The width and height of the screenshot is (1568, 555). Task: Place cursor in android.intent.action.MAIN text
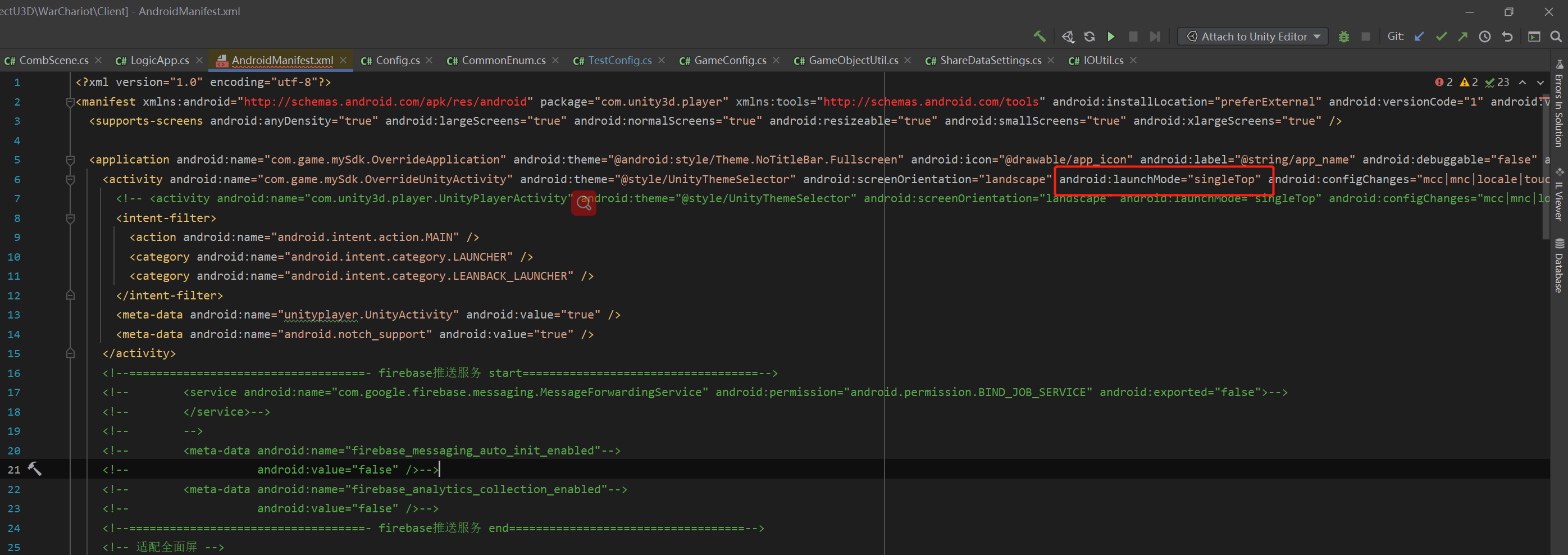point(365,237)
